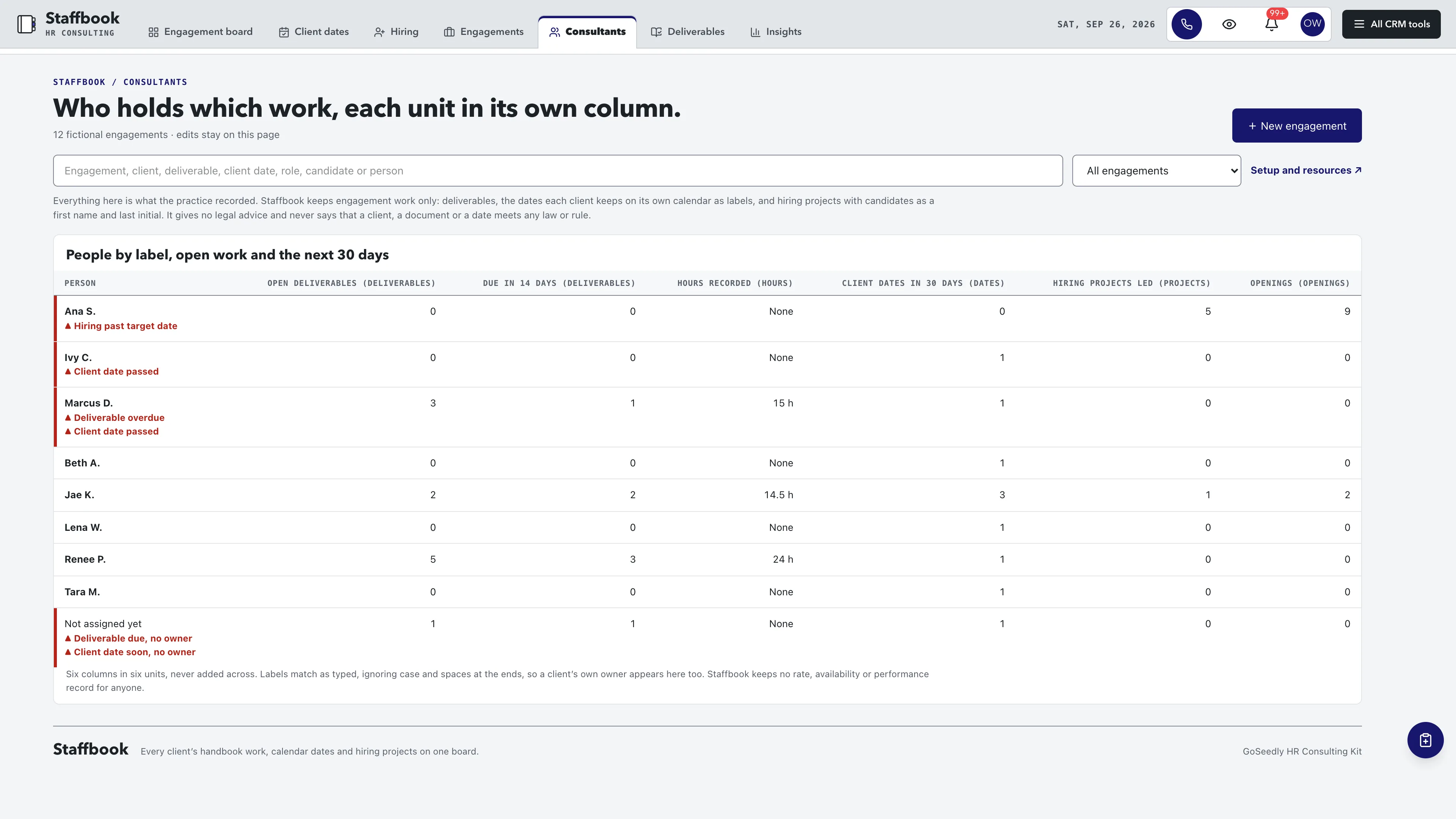
Task: Select the Ivy C. person name
Action: click(x=78, y=358)
